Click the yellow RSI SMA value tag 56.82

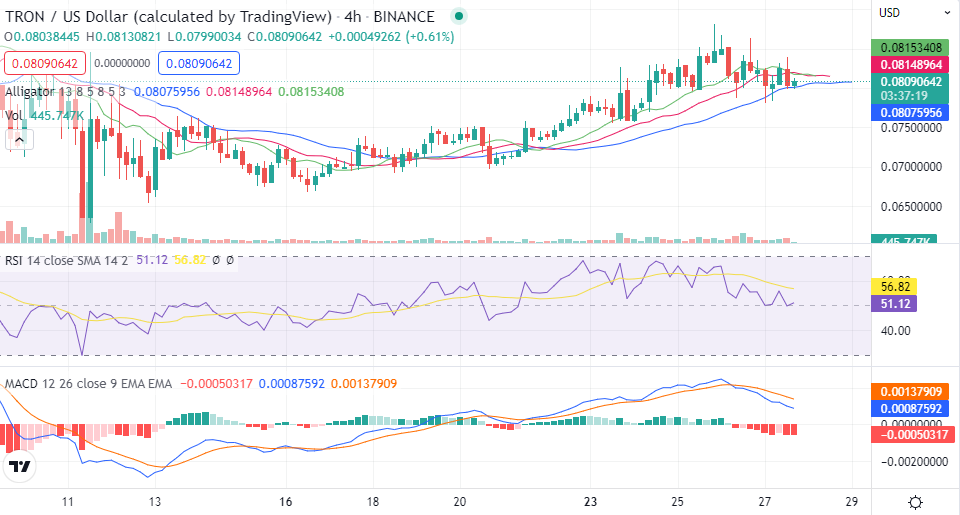tap(894, 287)
